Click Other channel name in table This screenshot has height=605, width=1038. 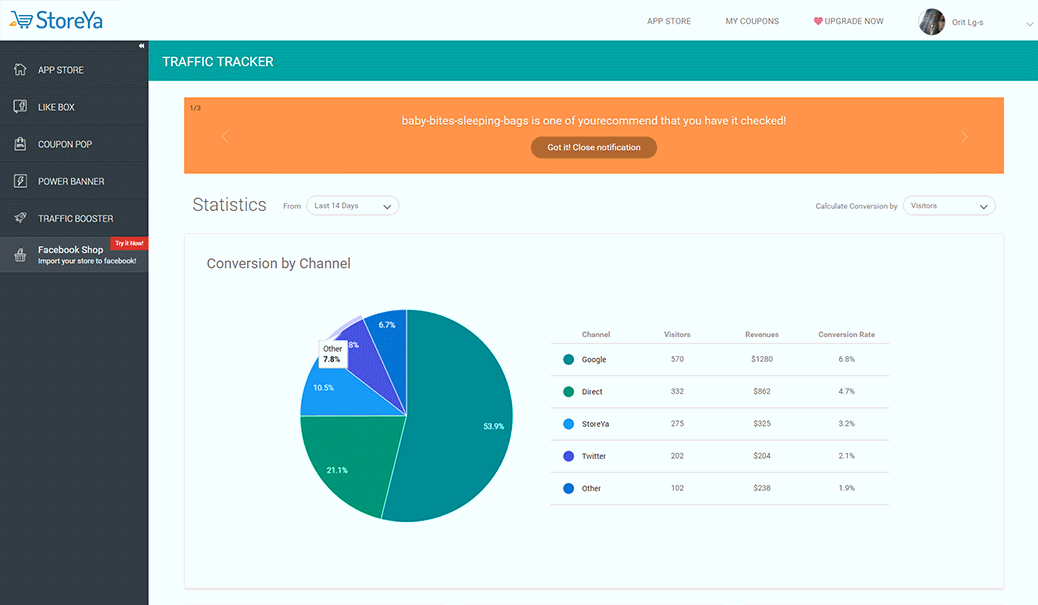tap(591, 489)
